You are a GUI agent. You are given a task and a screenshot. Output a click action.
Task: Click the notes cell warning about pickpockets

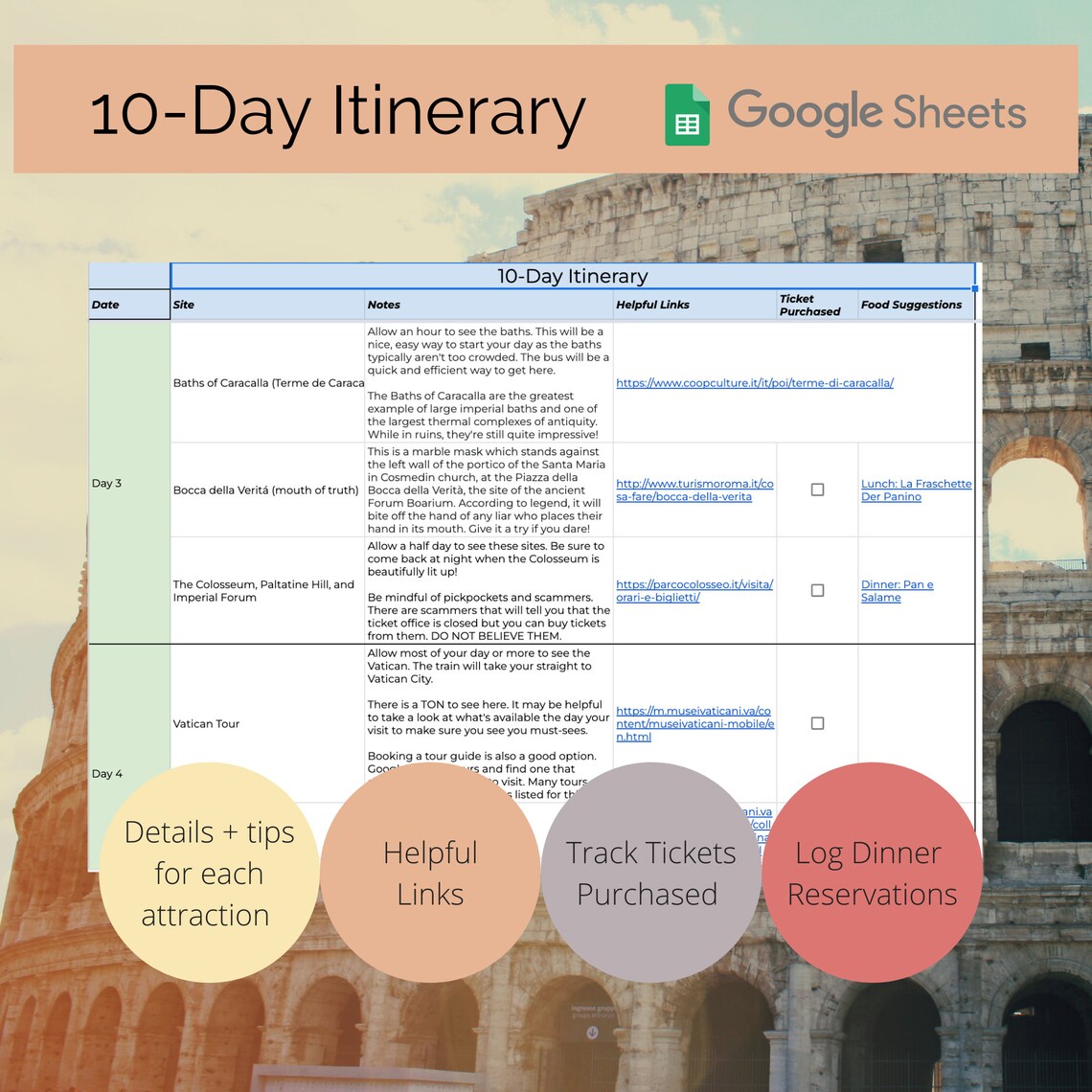[489, 591]
